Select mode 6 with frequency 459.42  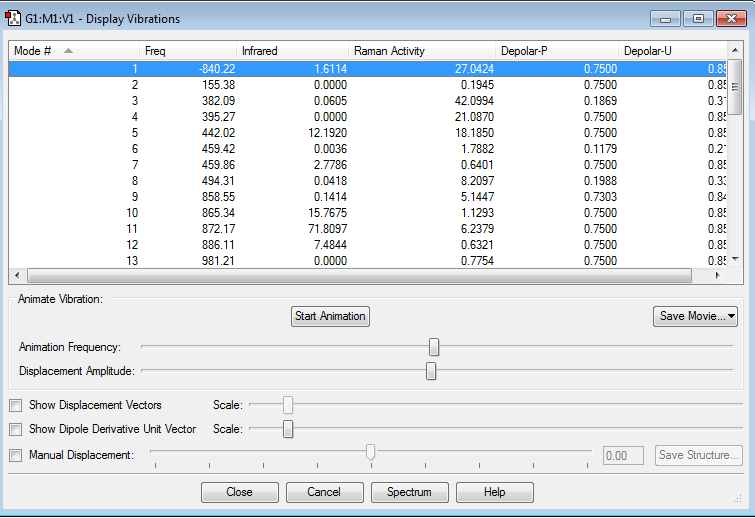click(x=367, y=149)
